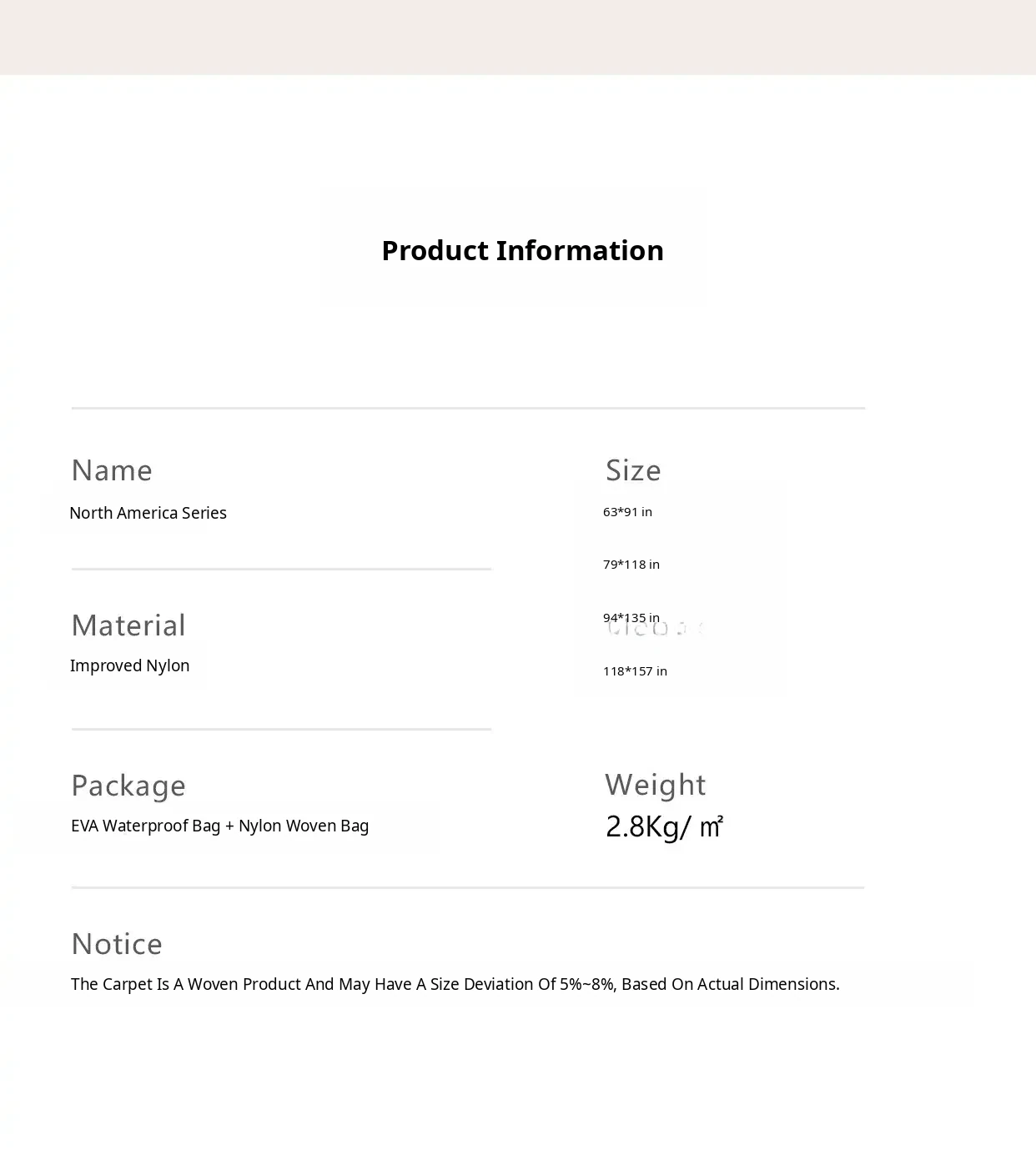
Task: Pick the 94*135 in size option
Action: click(x=631, y=618)
